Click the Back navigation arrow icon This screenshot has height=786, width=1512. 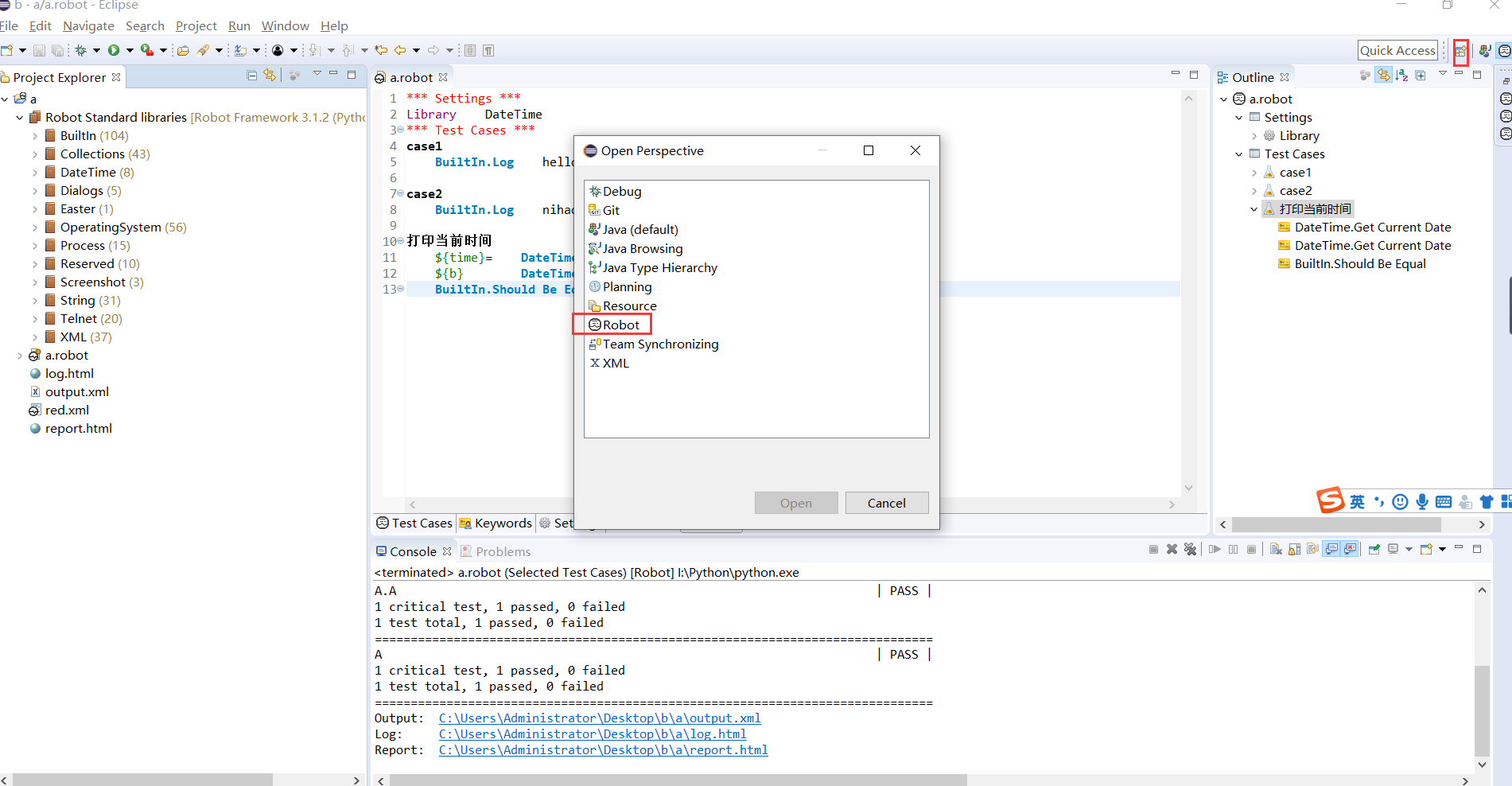(400, 50)
